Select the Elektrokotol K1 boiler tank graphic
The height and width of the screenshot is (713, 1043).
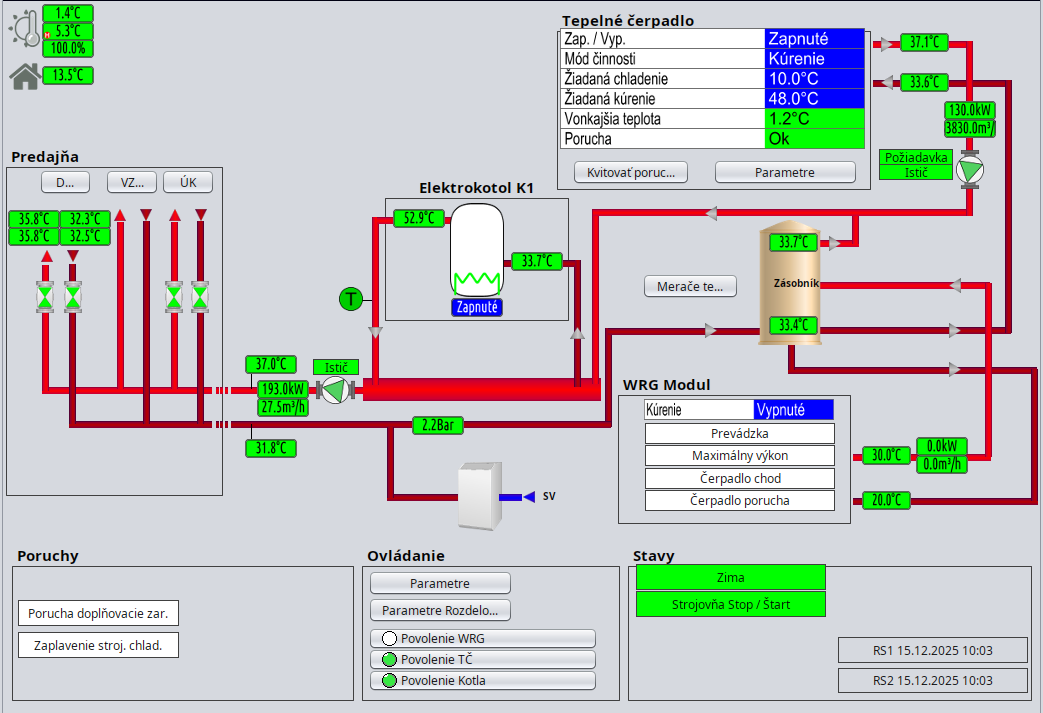pos(476,252)
